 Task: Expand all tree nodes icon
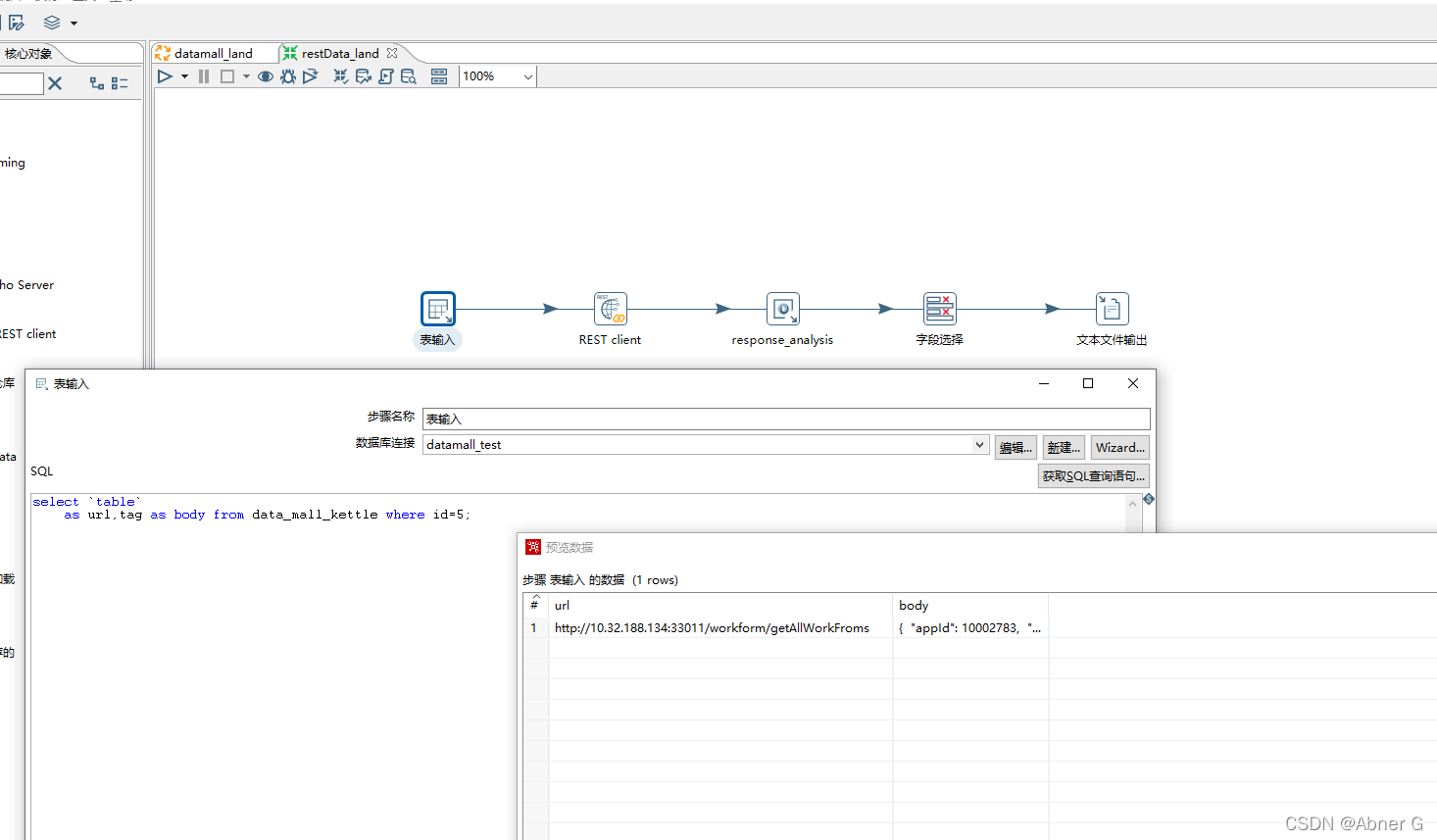click(x=97, y=83)
